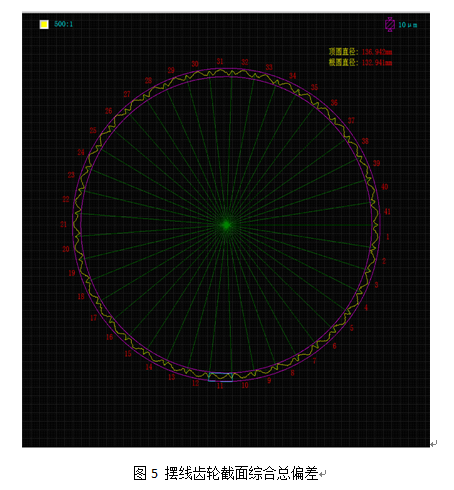Click tooth number 23 label

[x=71, y=175]
